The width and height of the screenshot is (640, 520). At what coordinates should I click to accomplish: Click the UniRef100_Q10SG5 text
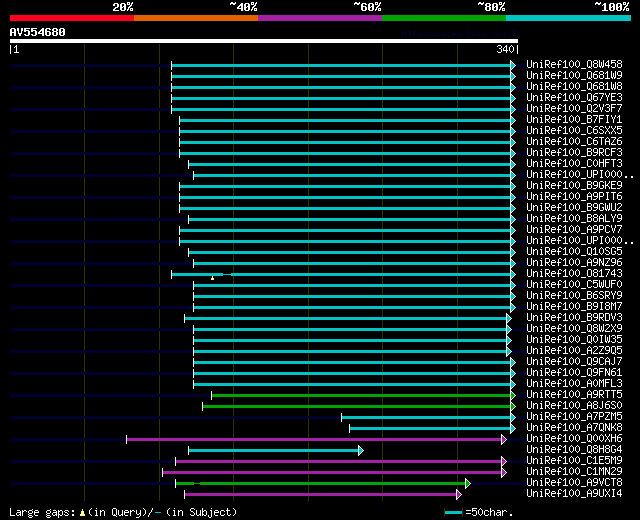click(574, 251)
